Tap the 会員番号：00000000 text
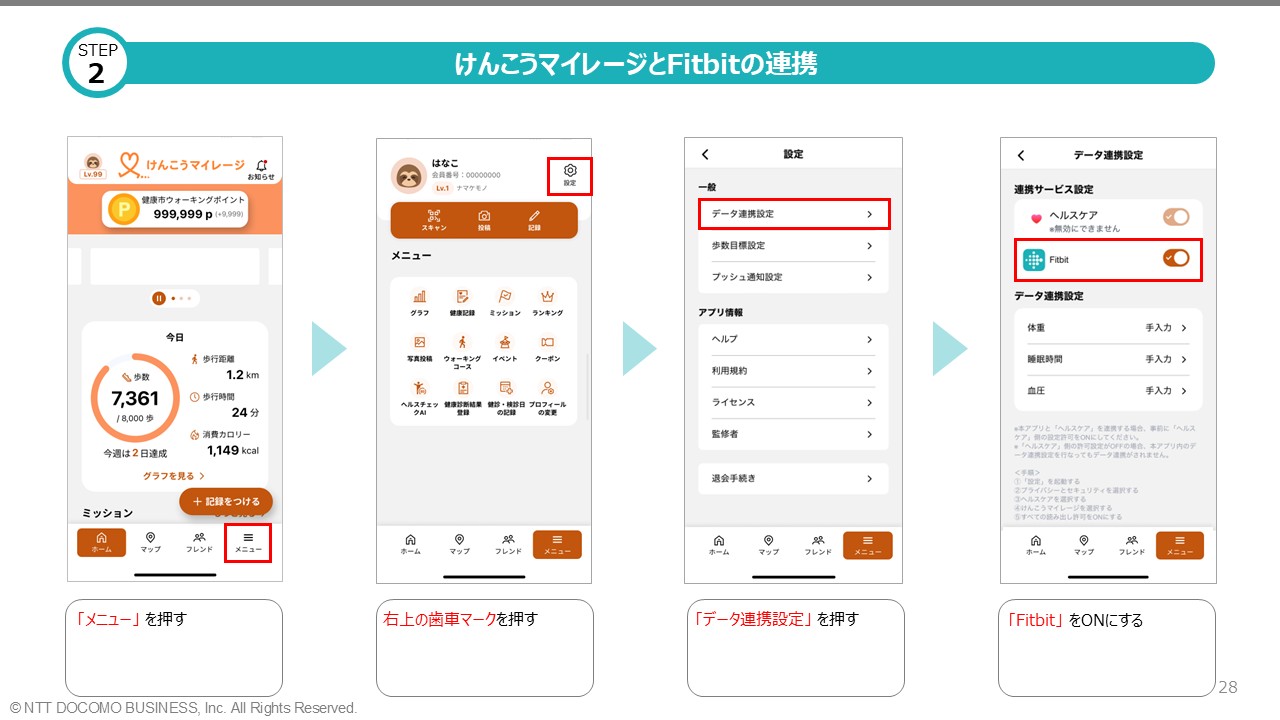1280x720 pixels. [x=466, y=175]
